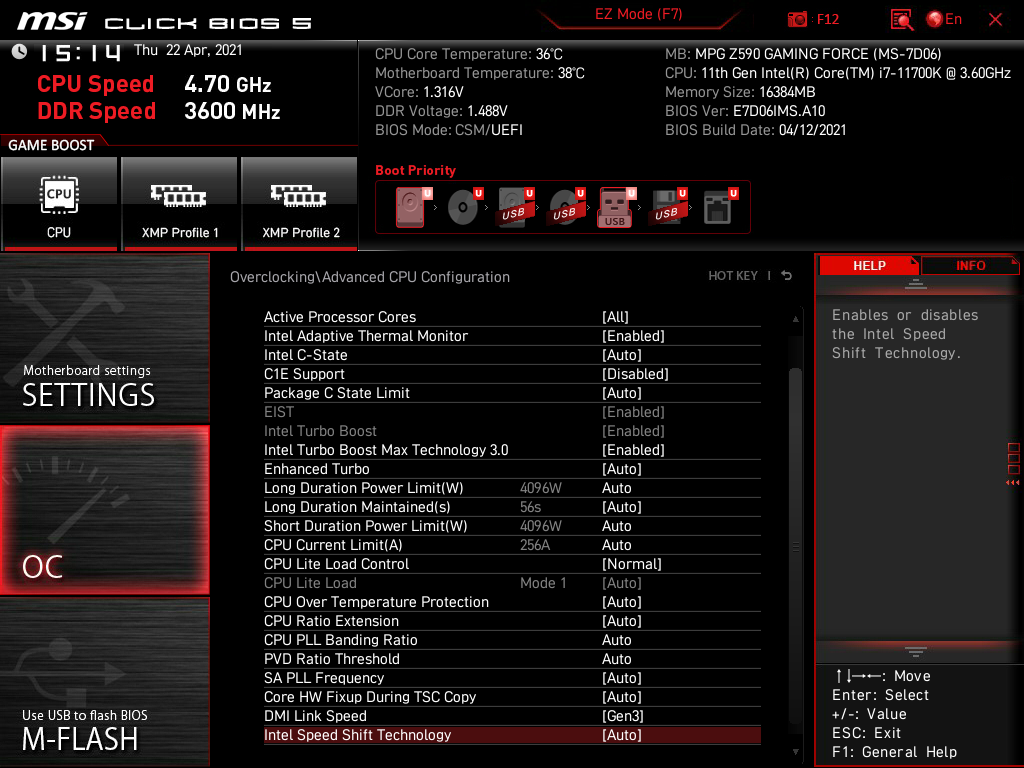The width and height of the screenshot is (1024, 768).
Task: Open the Active Processor Cores [All] option
Action: coord(512,317)
